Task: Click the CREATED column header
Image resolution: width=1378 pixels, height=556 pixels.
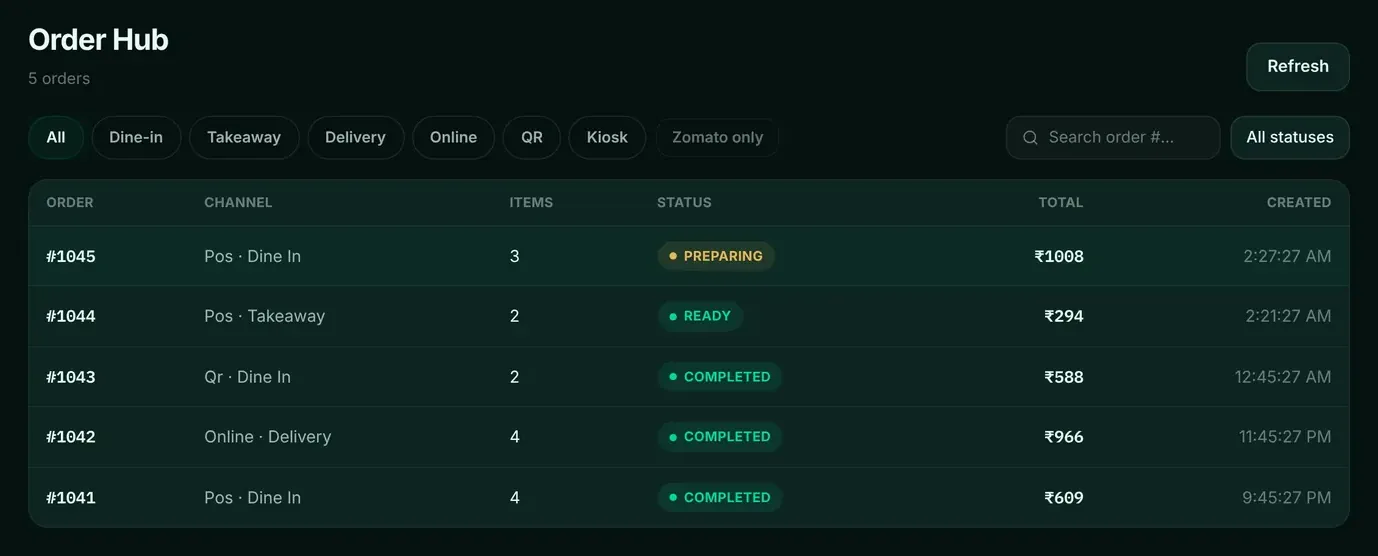Action: (x=1299, y=203)
